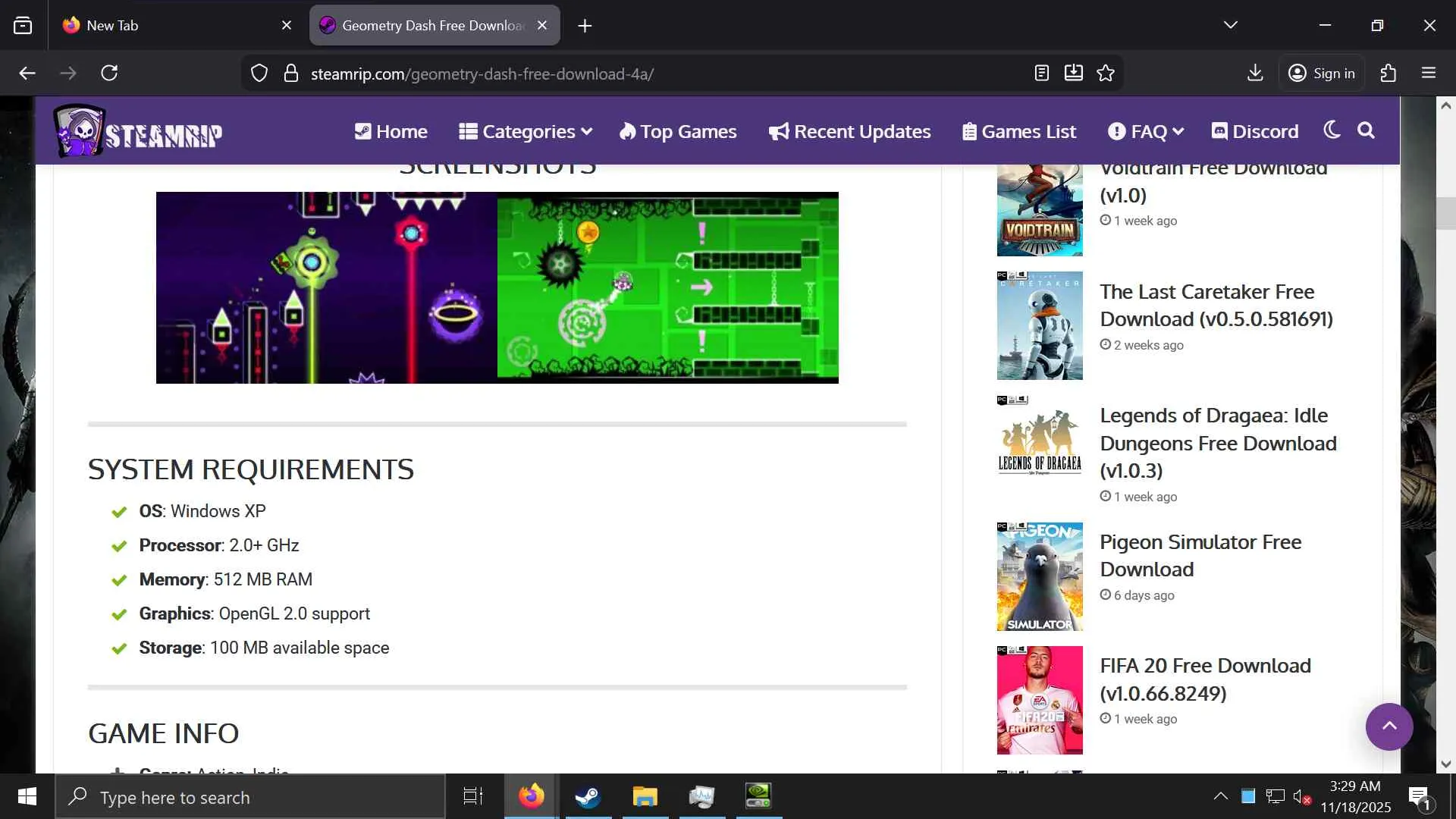This screenshot has height=819, width=1456.
Task: Click the SteamRIP logo
Action: [138, 132]
